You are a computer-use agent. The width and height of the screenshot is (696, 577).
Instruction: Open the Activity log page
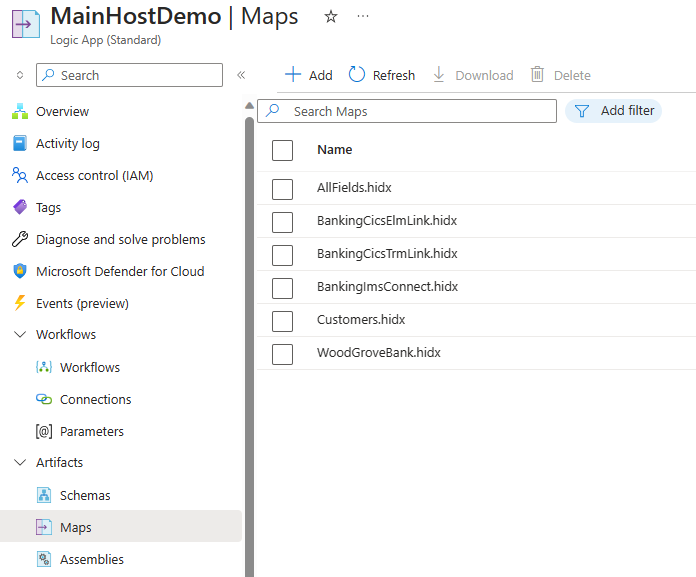pyautogui.click(x=68, y=143)
